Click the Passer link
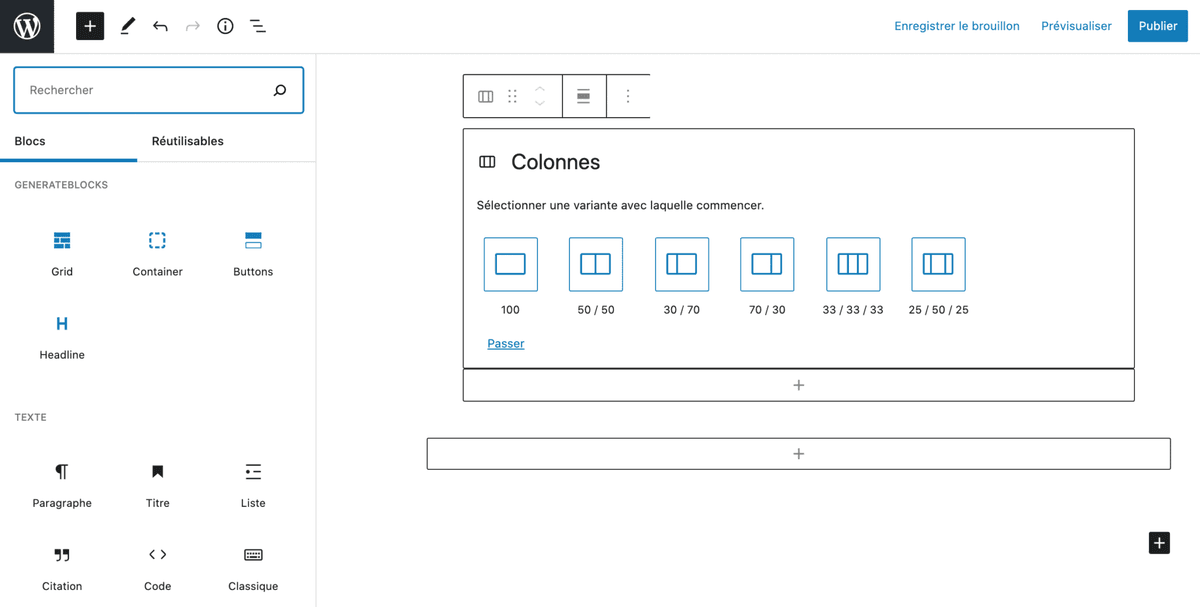Screen dimensions: 1200x607 506,343
